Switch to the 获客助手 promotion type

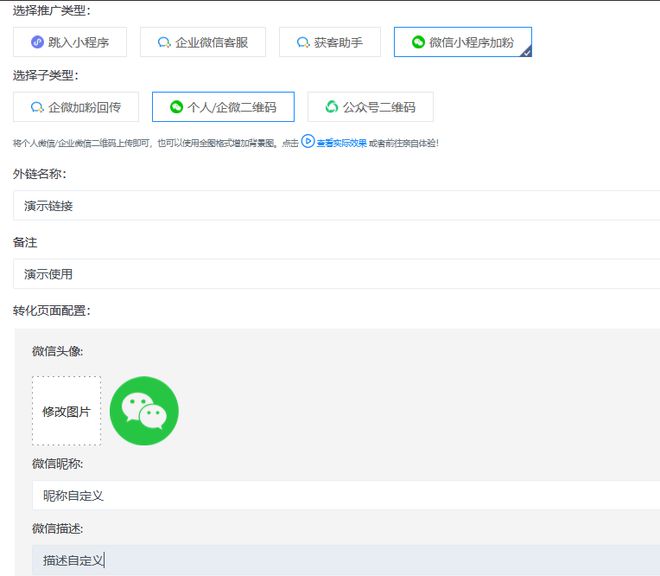[x=330, y=42]
